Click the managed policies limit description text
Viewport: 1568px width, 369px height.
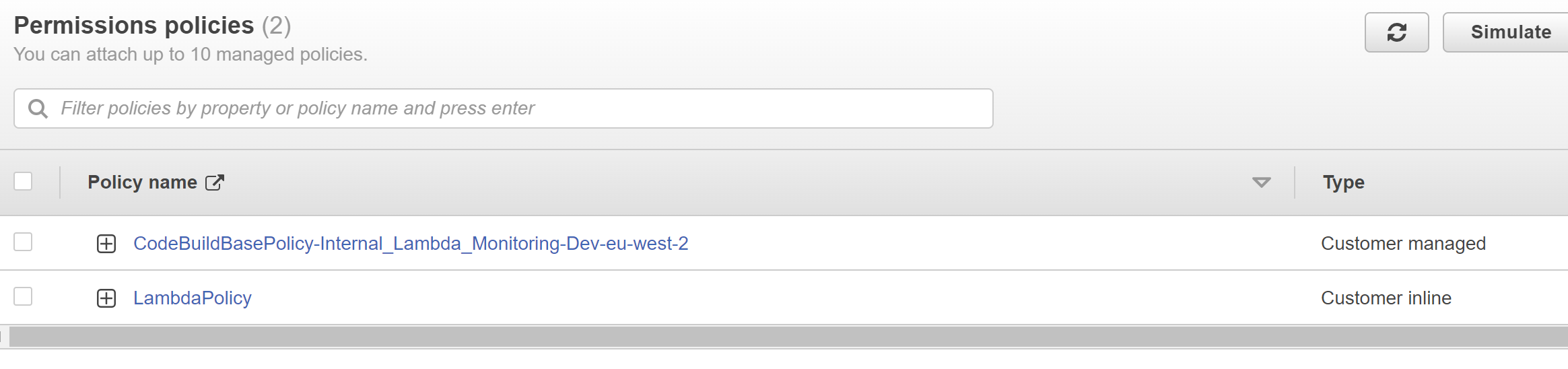pyautogui.click(x=191, y=55)
